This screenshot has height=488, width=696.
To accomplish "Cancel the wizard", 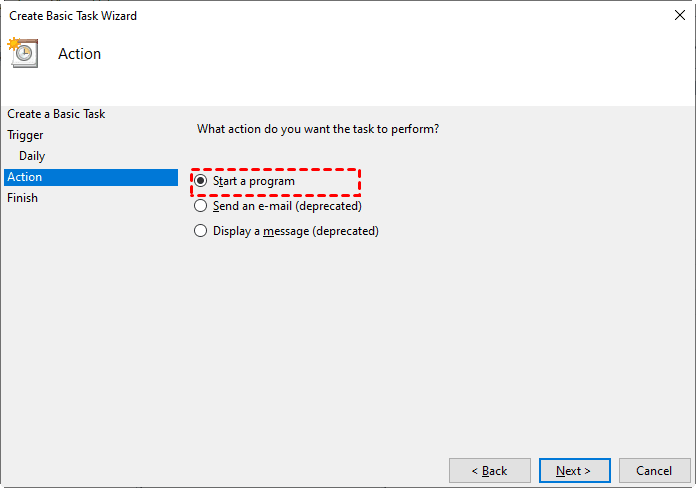I will click(x=654, y=470).
